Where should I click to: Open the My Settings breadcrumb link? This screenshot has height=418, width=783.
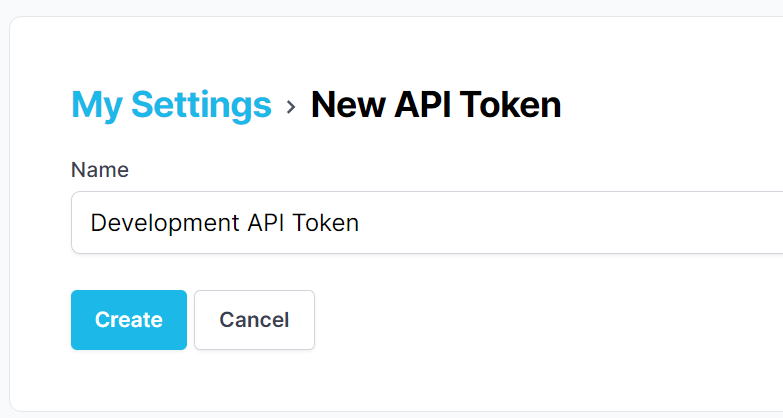click(x=171, y=105)
